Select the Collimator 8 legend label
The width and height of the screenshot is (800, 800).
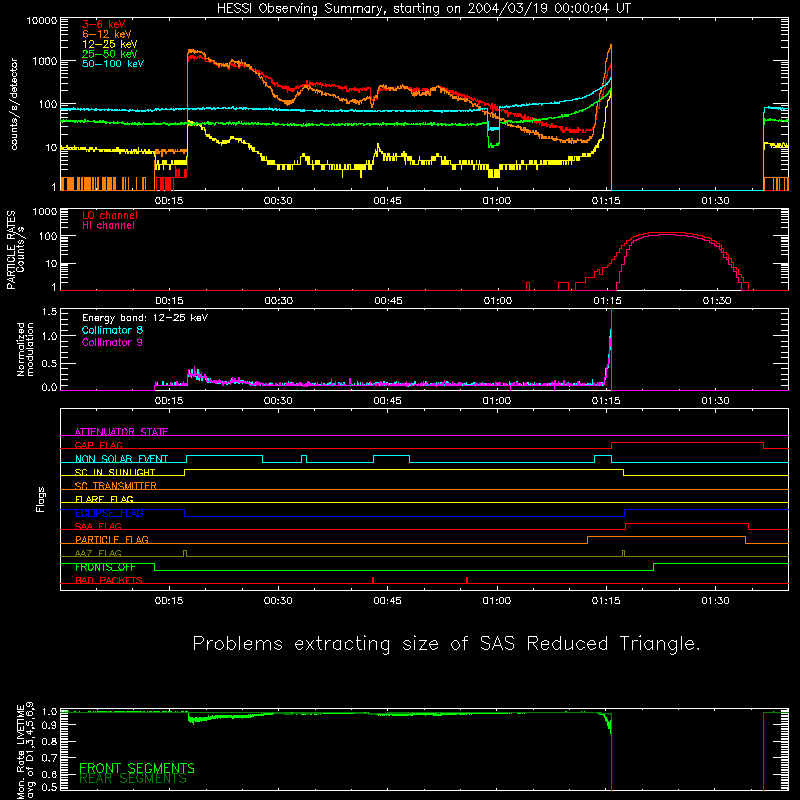[112, 330]
